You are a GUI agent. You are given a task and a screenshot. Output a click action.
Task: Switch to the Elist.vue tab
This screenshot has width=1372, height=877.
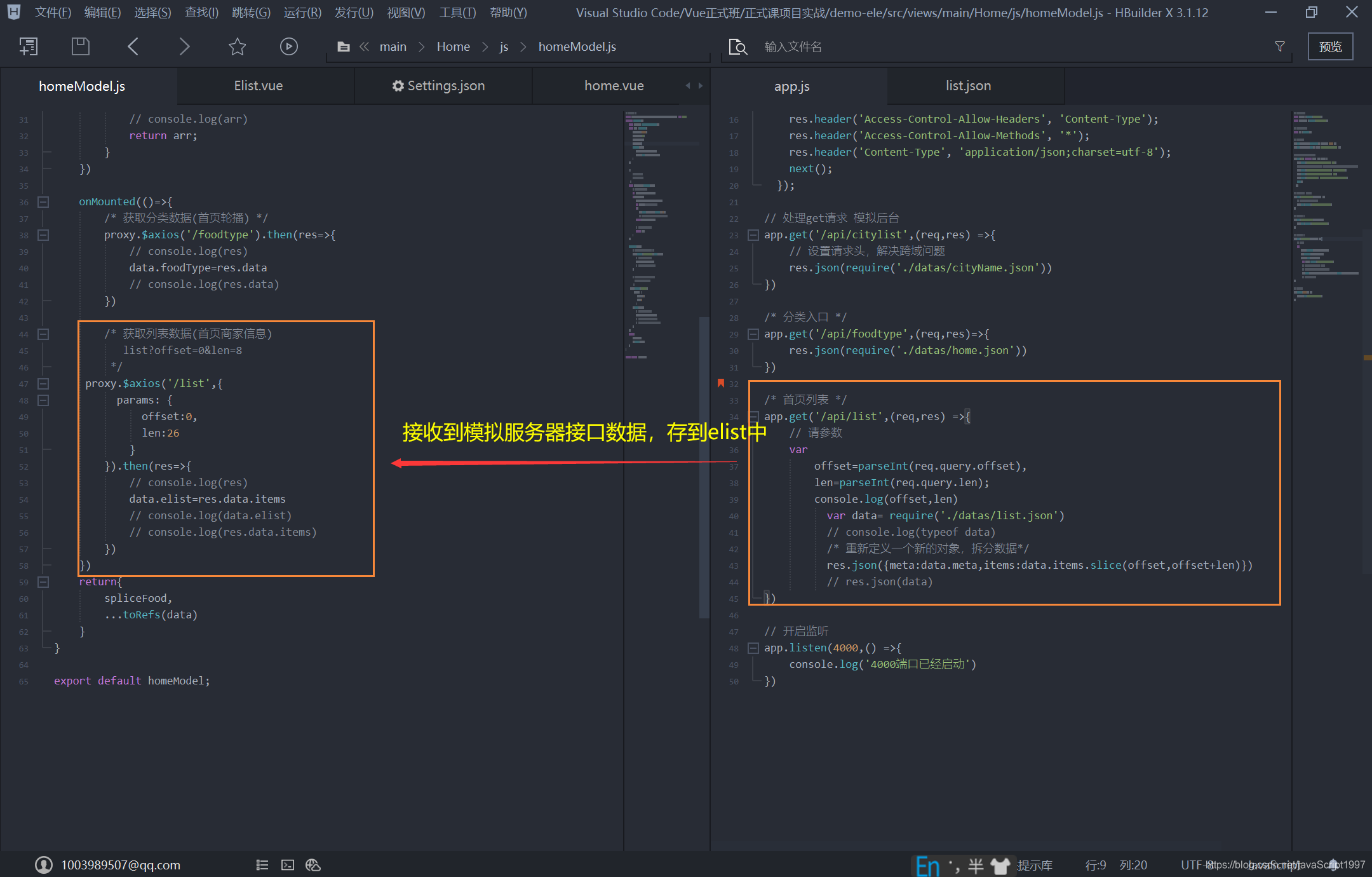(x=259, y=86)
